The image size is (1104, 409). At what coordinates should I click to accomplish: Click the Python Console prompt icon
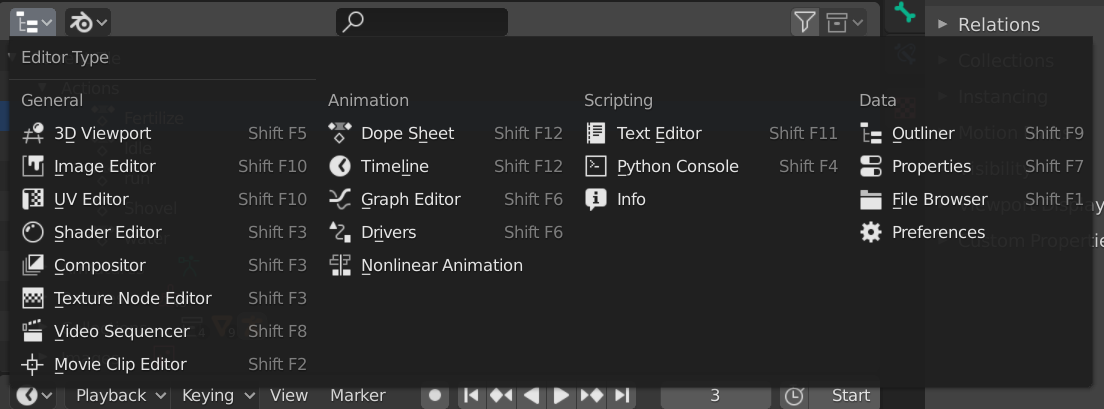coord(596,166)
